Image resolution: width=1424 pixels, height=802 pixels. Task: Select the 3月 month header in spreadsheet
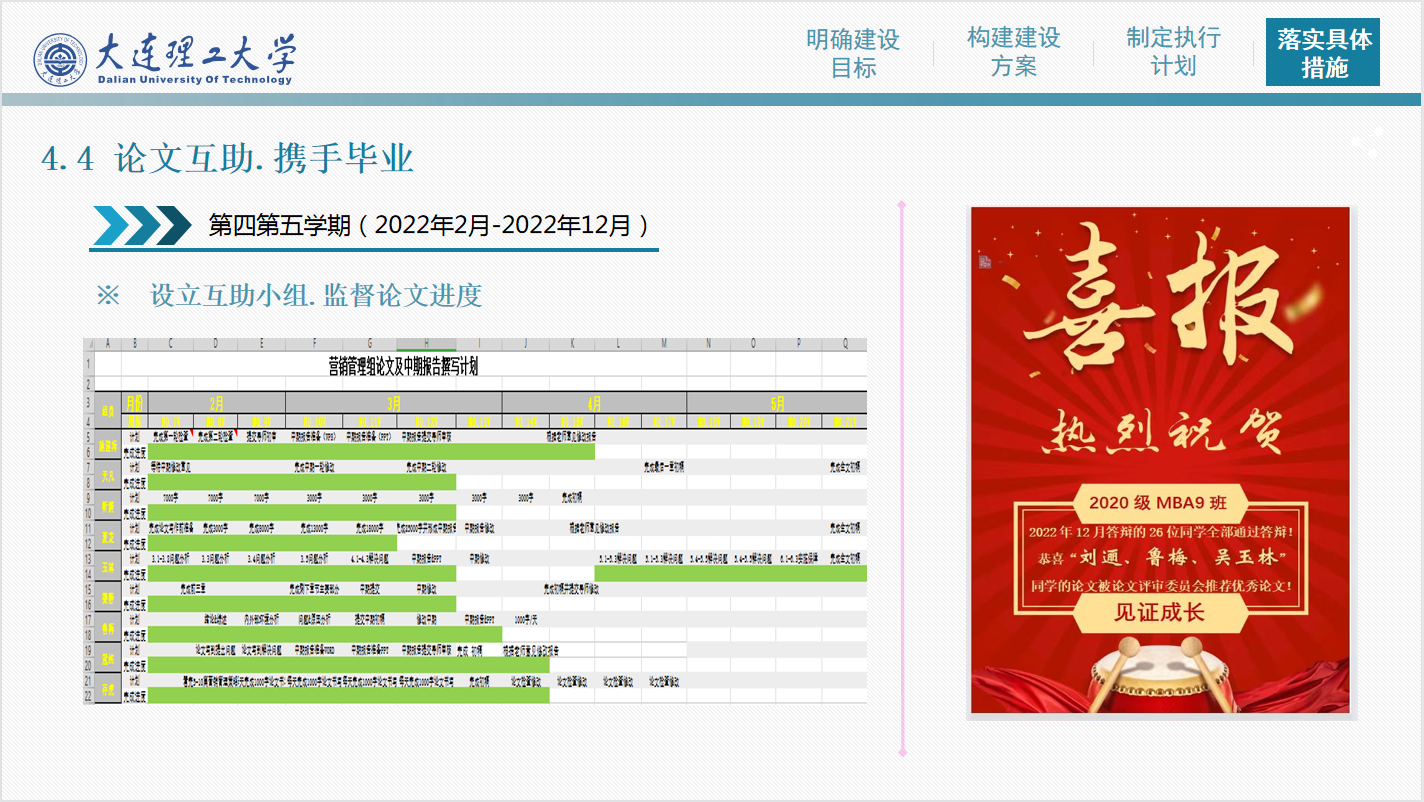coord(394,403)
